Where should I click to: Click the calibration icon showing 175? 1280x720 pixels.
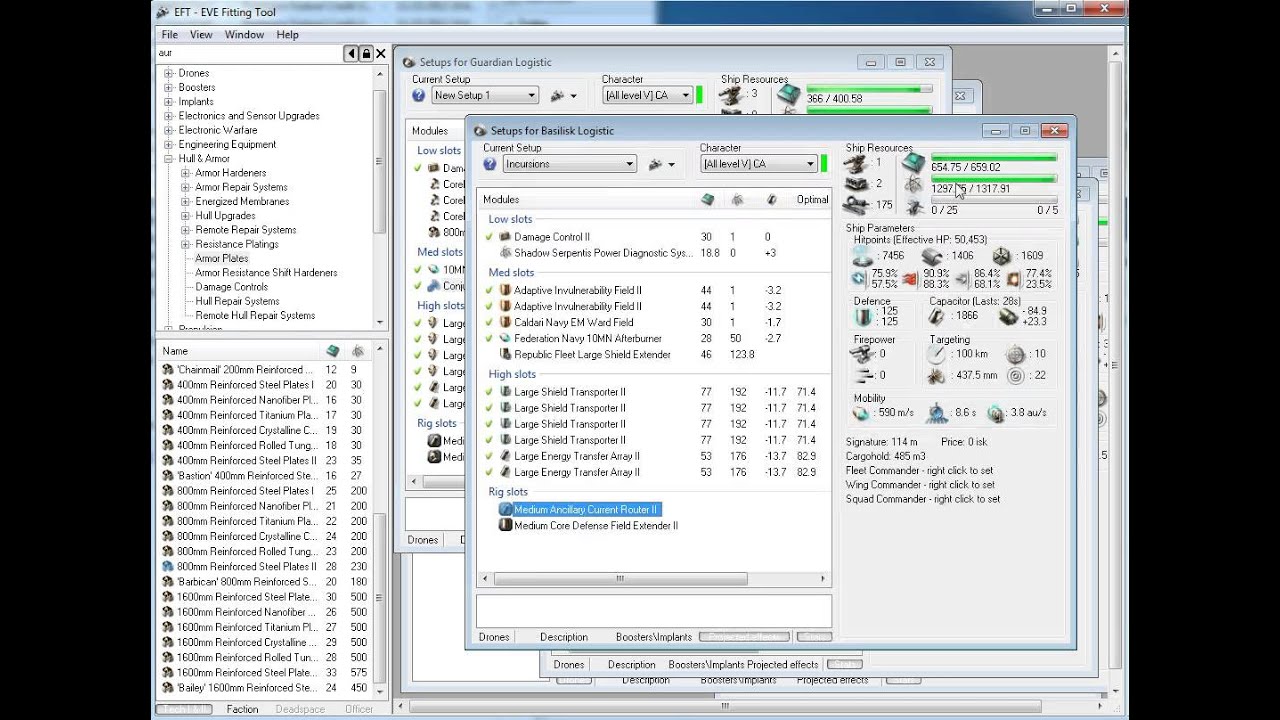point(856,205)
